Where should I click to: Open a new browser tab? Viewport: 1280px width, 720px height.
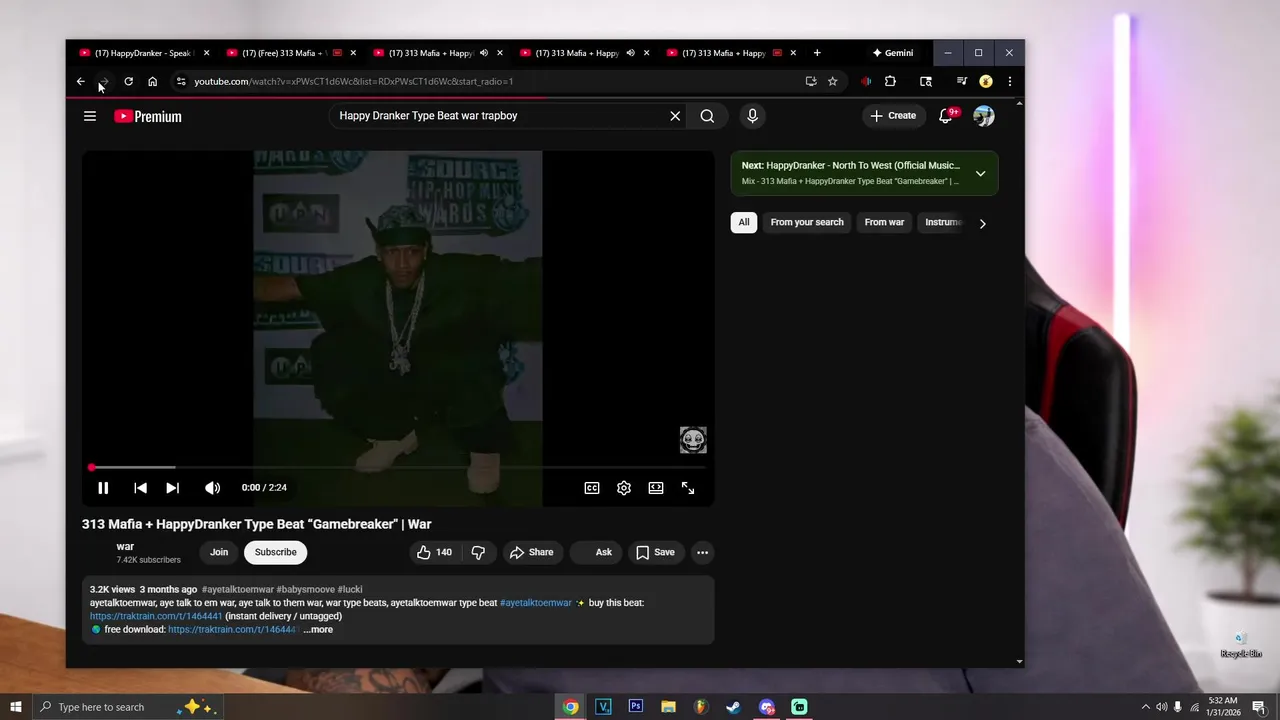(817, 53)
